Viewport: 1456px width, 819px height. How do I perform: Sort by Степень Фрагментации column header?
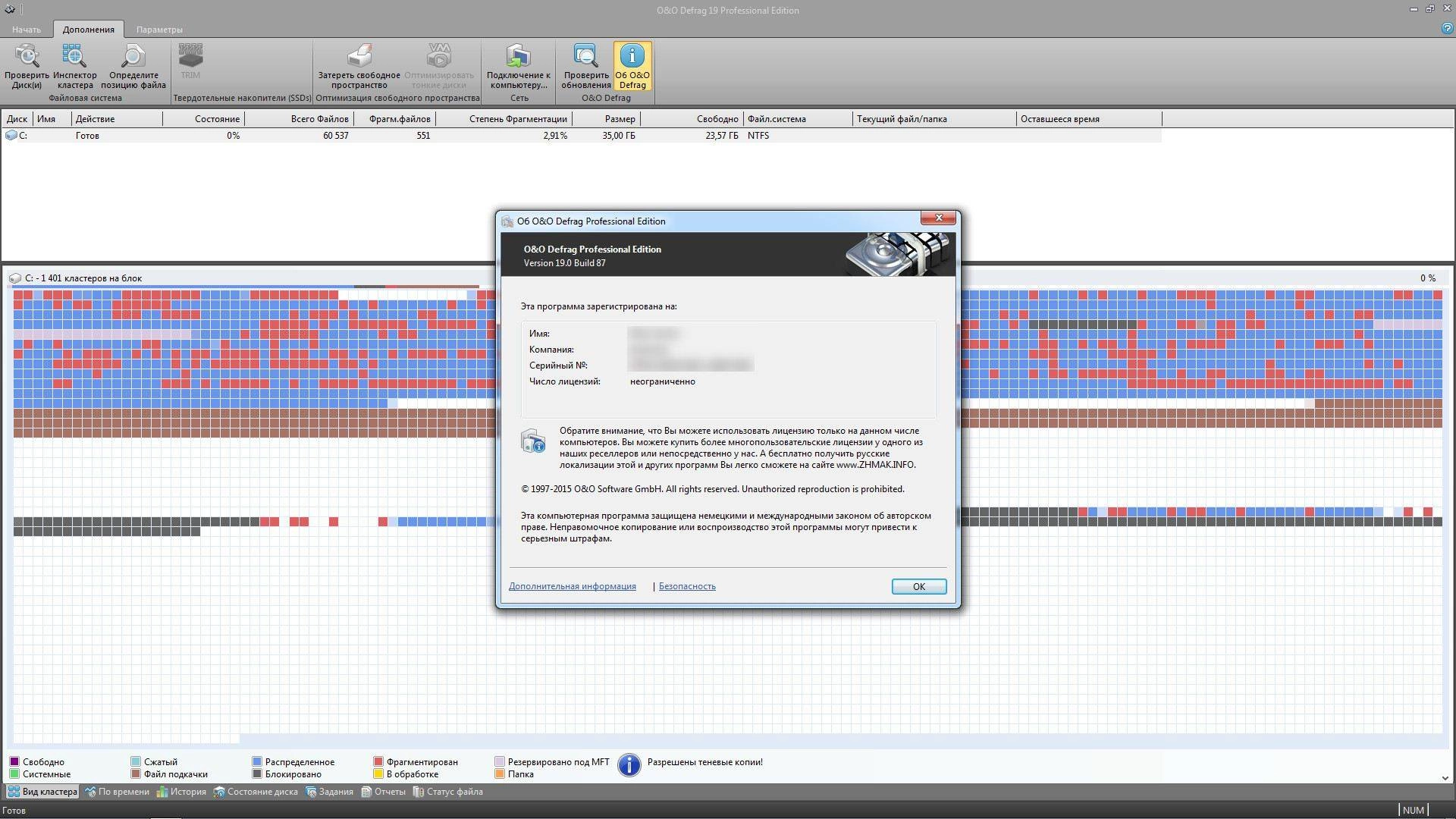(504, 119)
